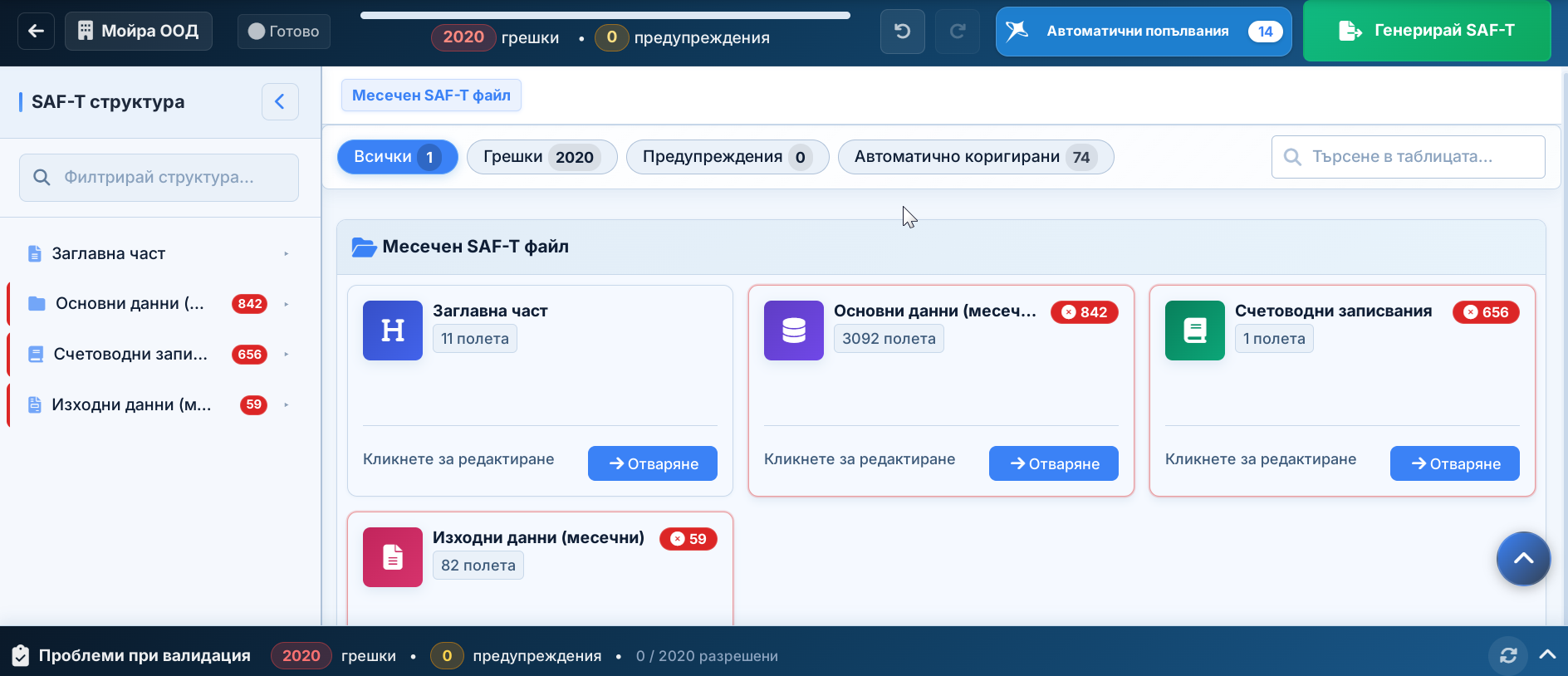Viewport: 1568px width, 676px height.
Task: Click the 2020 грешки badge in top bar
Action: point(463,37)
